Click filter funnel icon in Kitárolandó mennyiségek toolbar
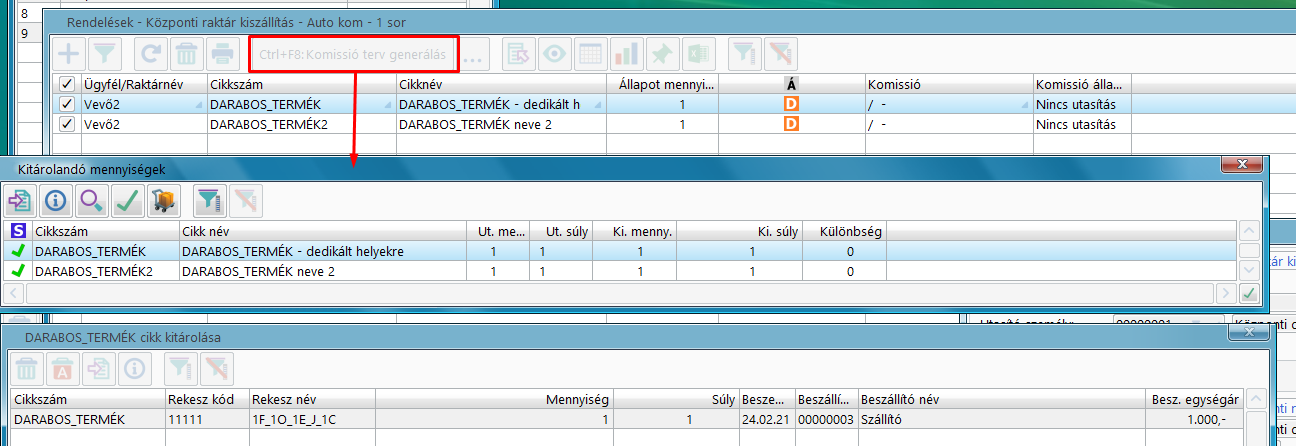This screenshot has width=1296, height=446. coord(208,201)
